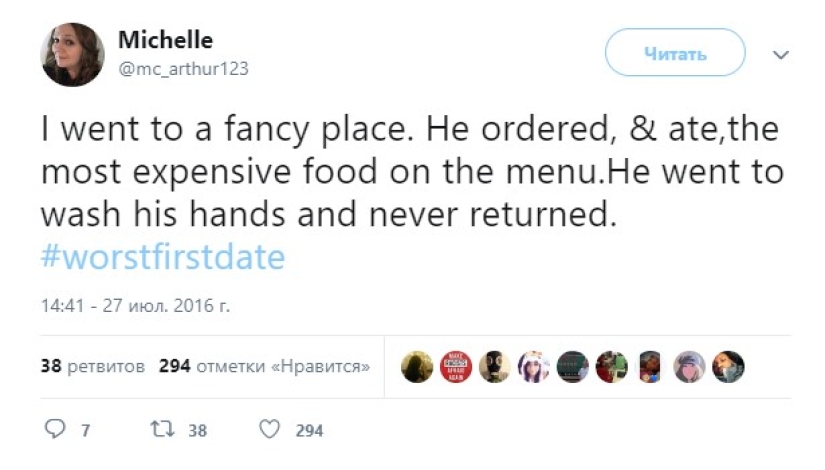Click the red circular liker avatar
Image resolution: width=825 pixels, height=470 pixels.
[x=456, y=367]
